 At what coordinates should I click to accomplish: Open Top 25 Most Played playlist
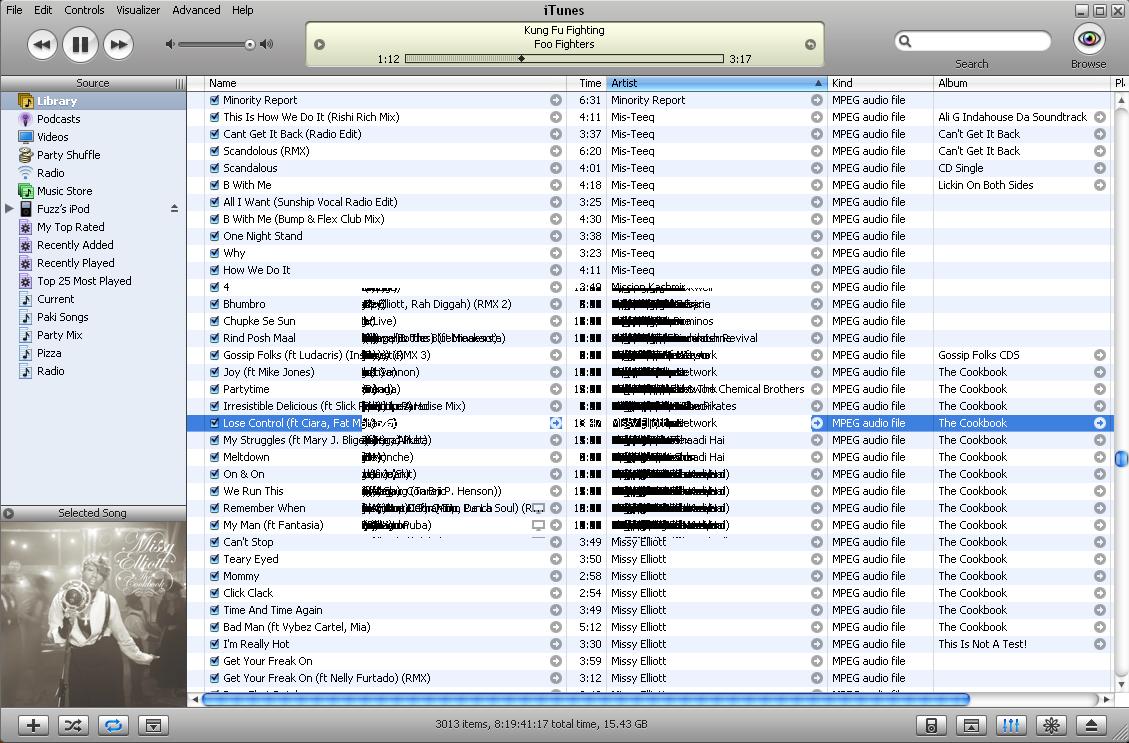[84, 281]
